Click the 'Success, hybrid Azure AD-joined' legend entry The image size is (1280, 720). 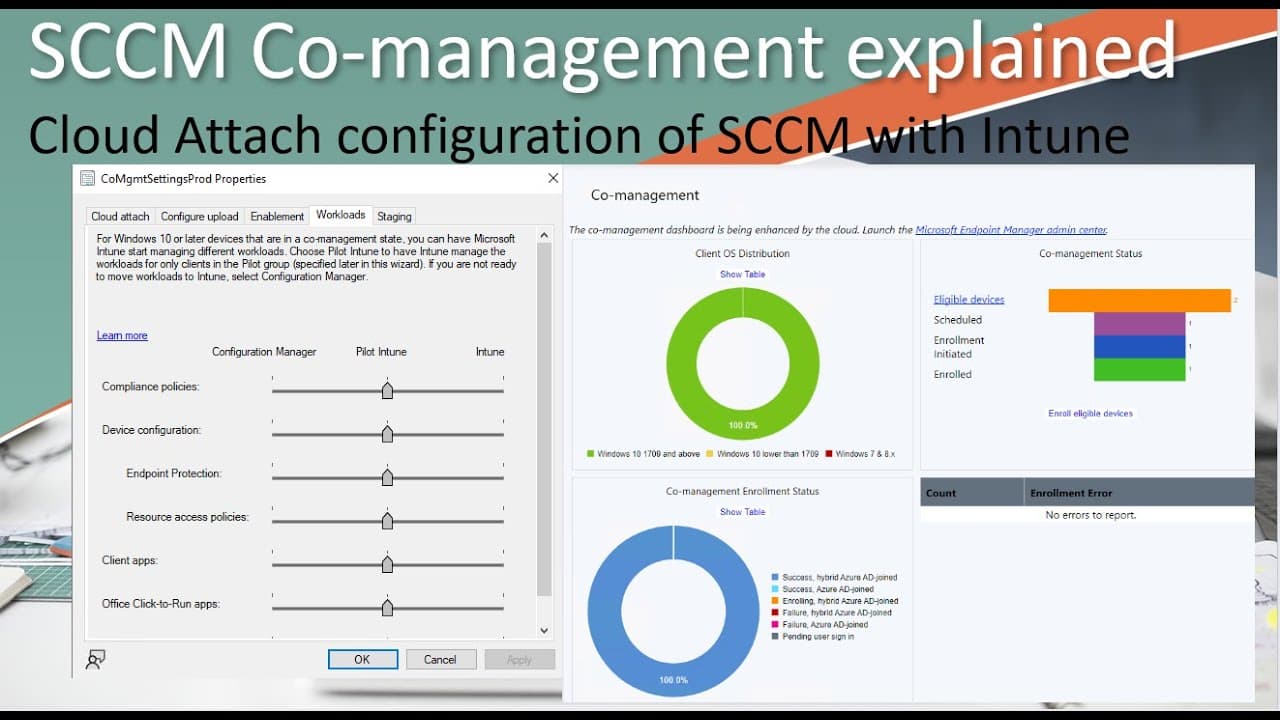[x=834, y=577]
